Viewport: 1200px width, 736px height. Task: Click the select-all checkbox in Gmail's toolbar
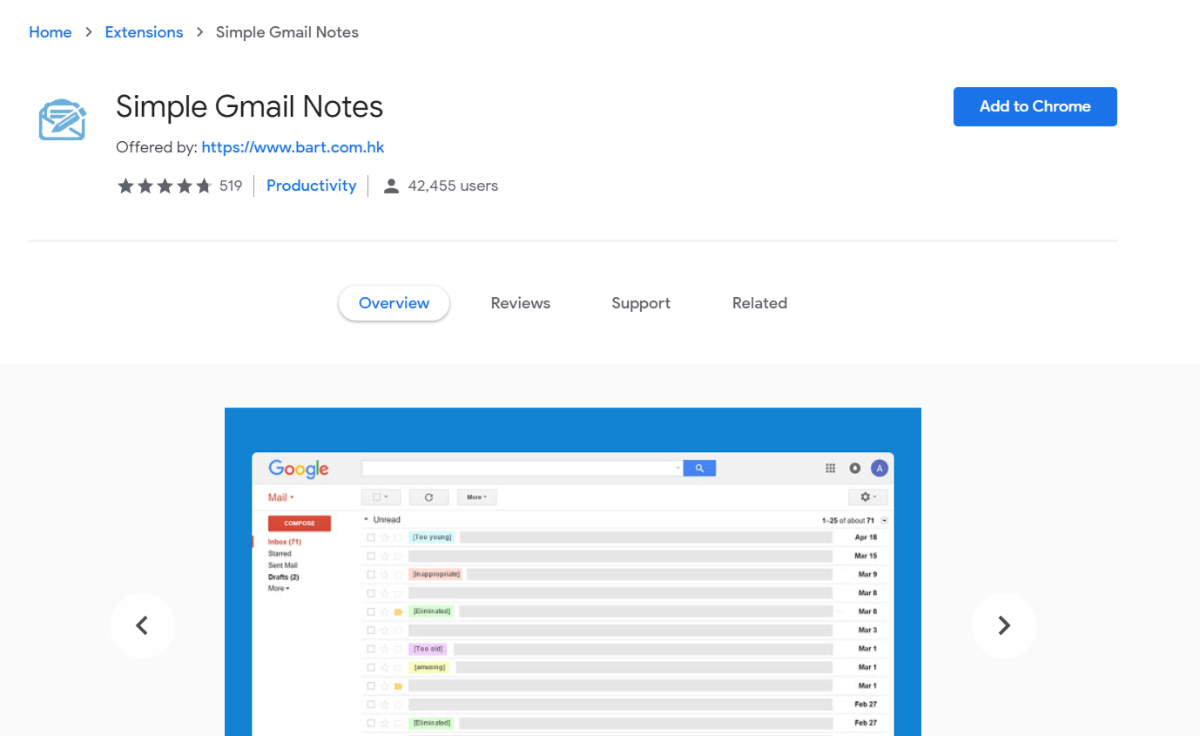point(374,497)
